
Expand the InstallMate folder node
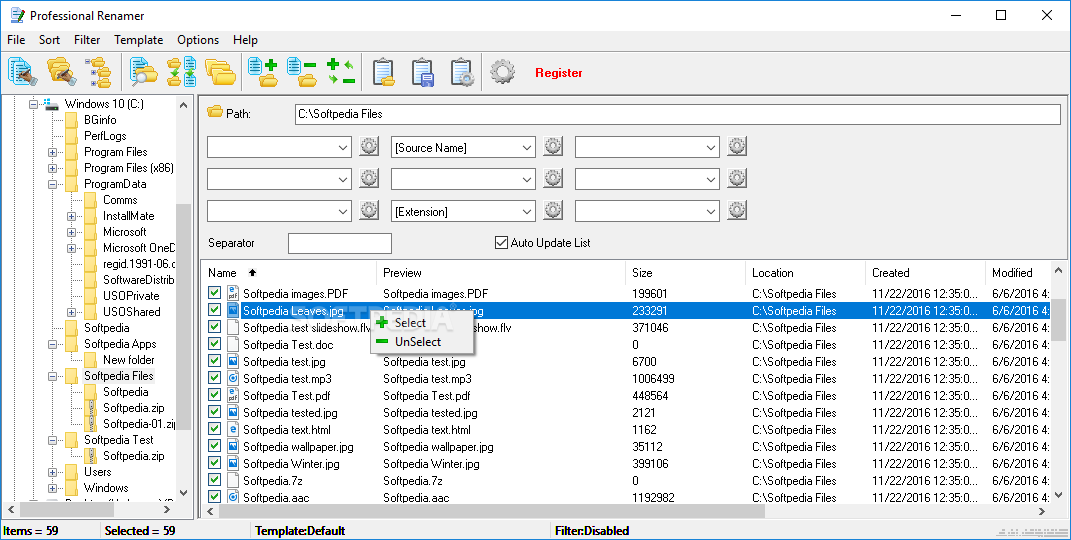pos(72,216)
